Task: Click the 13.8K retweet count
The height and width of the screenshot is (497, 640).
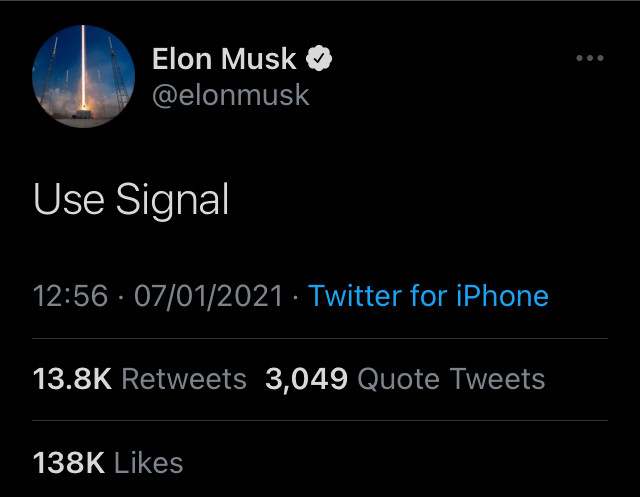Action: [x=72, y=379]
